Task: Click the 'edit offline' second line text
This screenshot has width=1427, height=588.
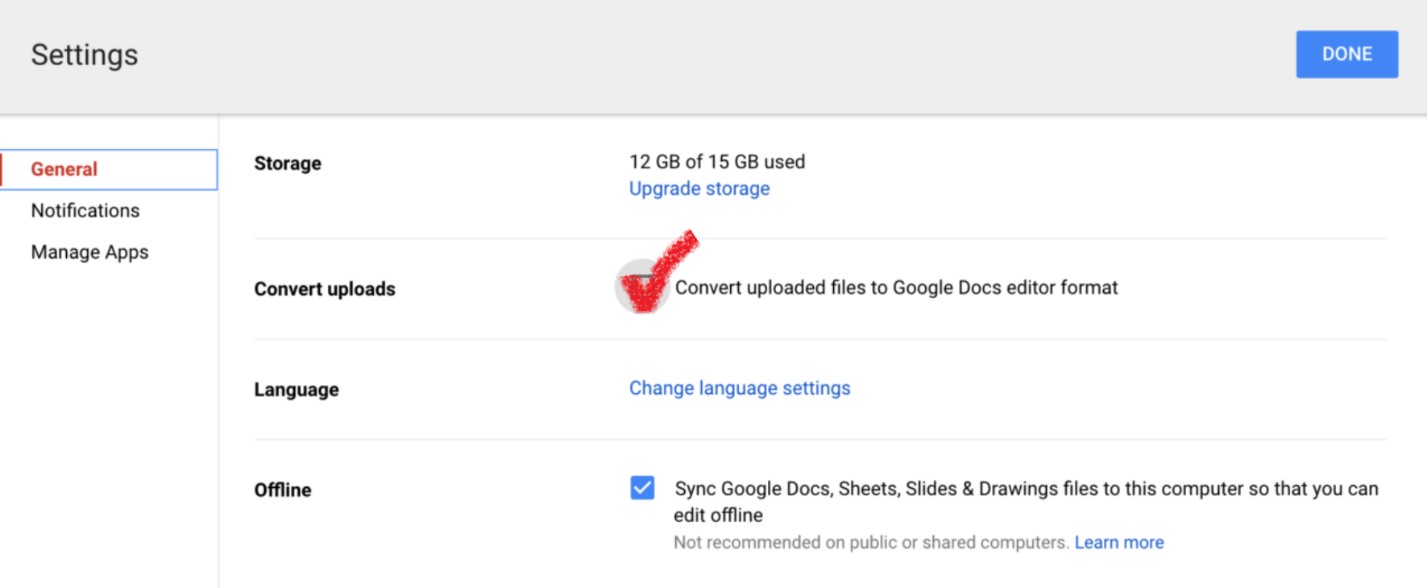Action: pyautogui.click(x=718, y=516)
